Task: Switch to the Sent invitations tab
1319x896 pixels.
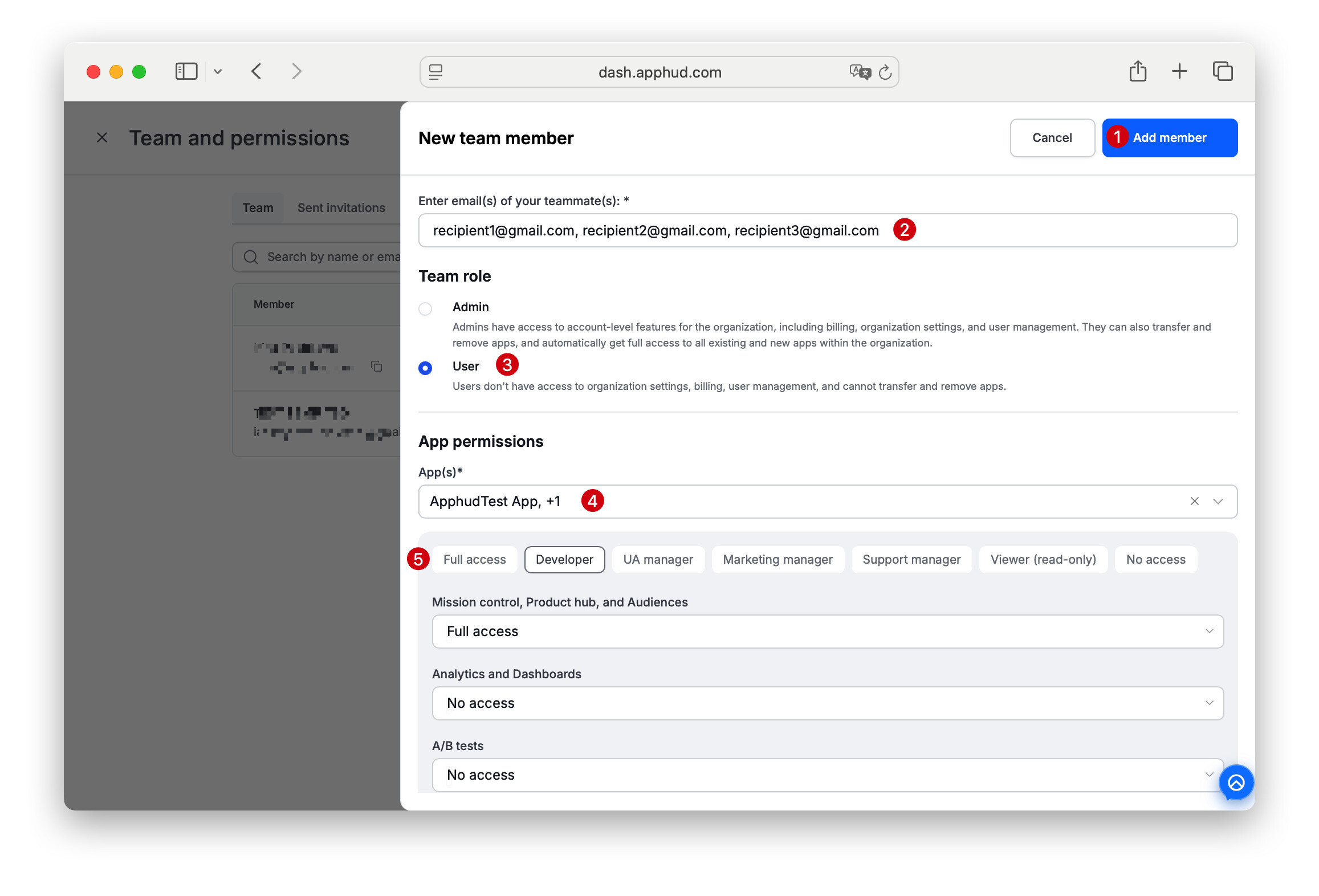Action: (341, 207)
